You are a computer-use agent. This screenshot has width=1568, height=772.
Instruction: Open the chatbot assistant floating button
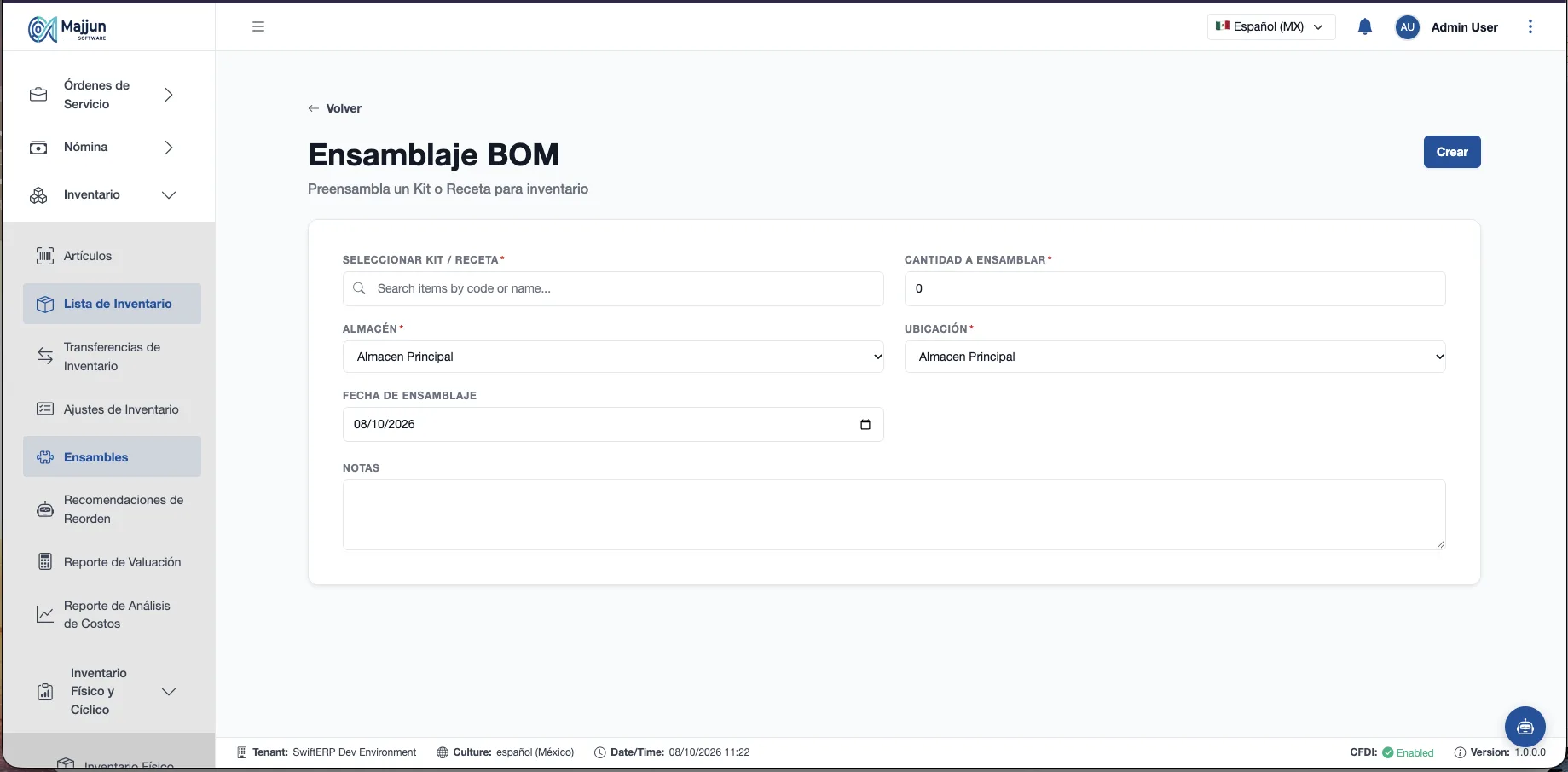(x=1525, y=727)
